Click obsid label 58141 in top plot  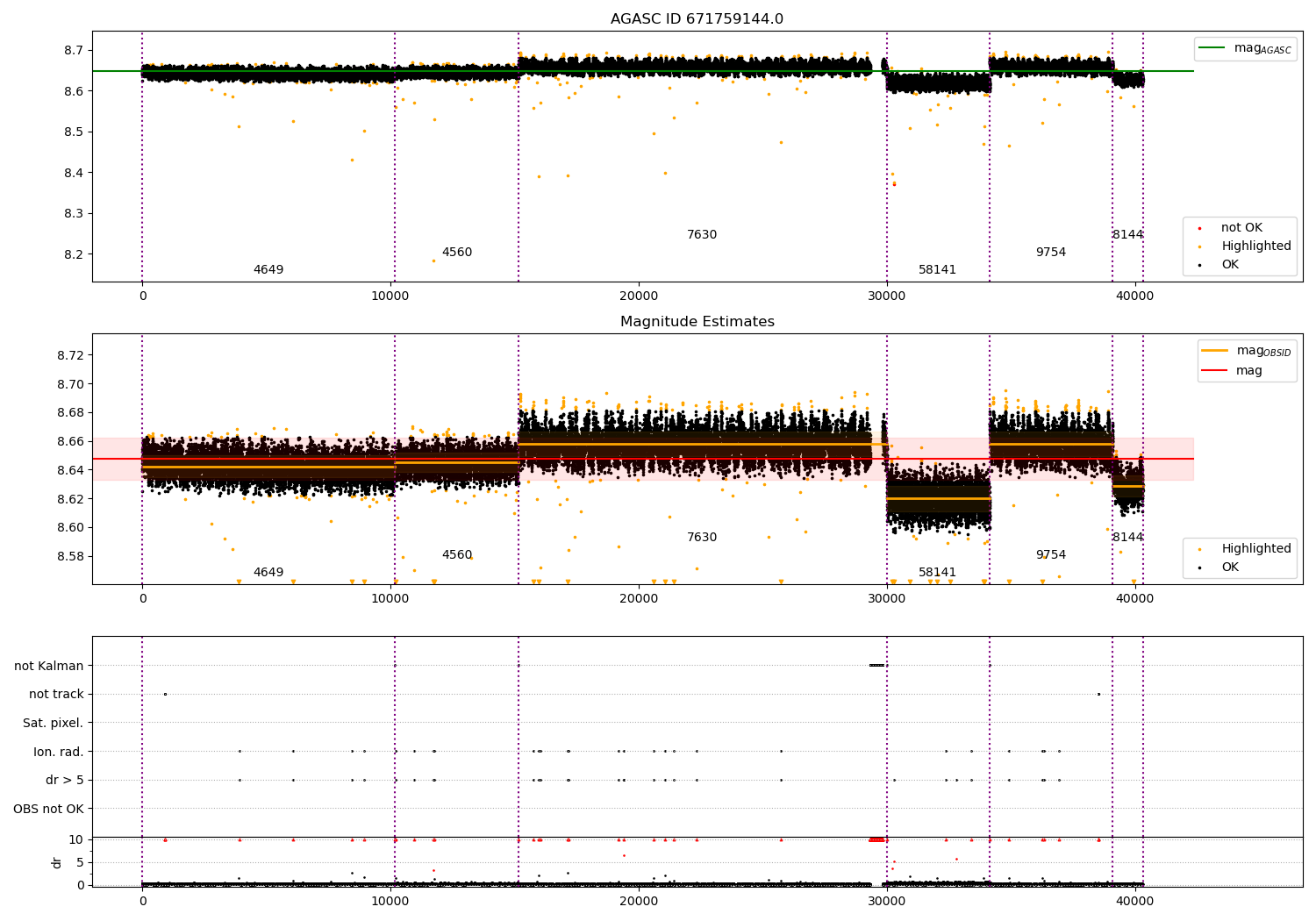pyautogui.click(x=937, y=270)
